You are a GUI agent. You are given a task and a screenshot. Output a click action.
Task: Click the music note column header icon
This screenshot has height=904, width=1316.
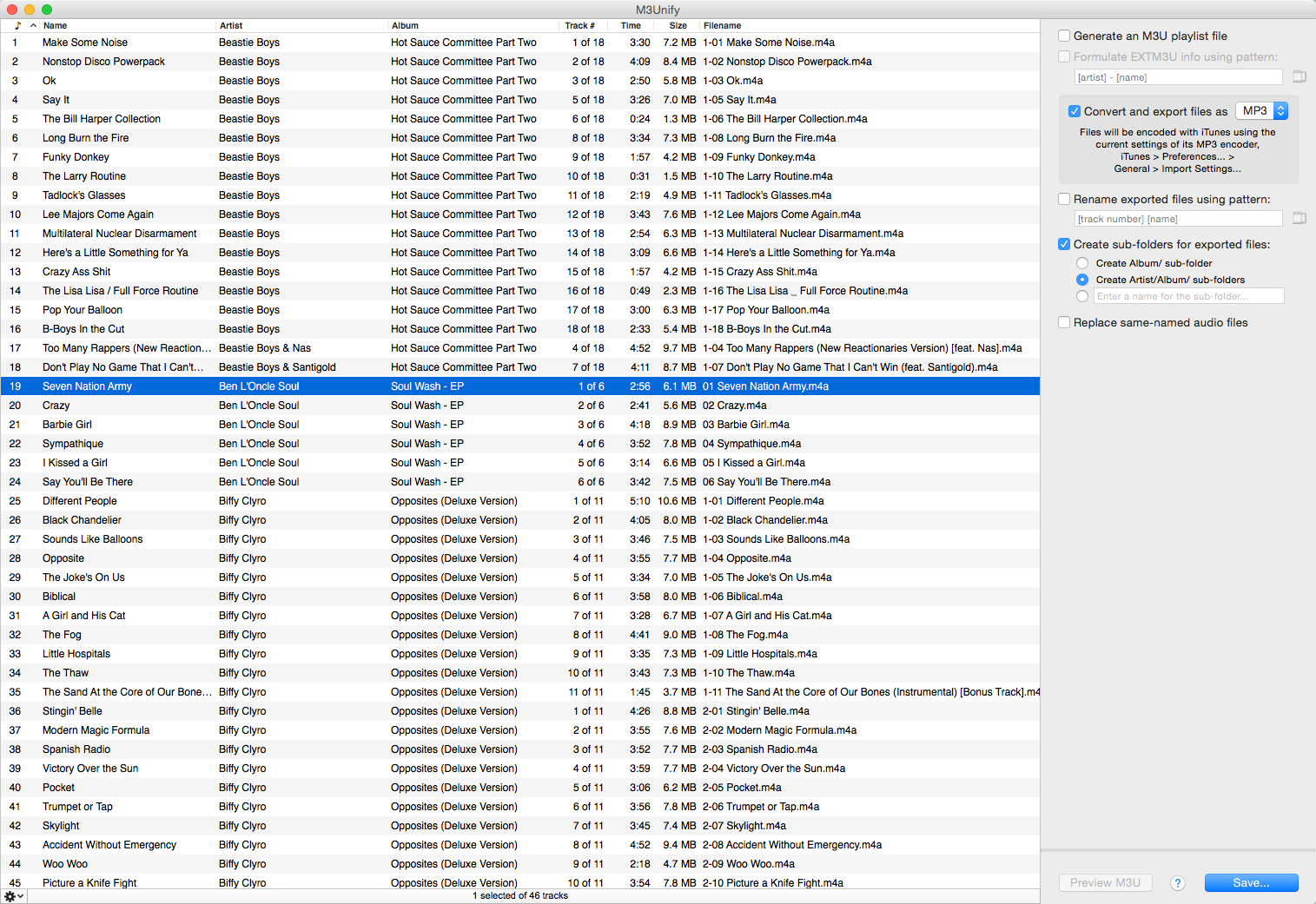pyautogui.click(x=17, y=25)
